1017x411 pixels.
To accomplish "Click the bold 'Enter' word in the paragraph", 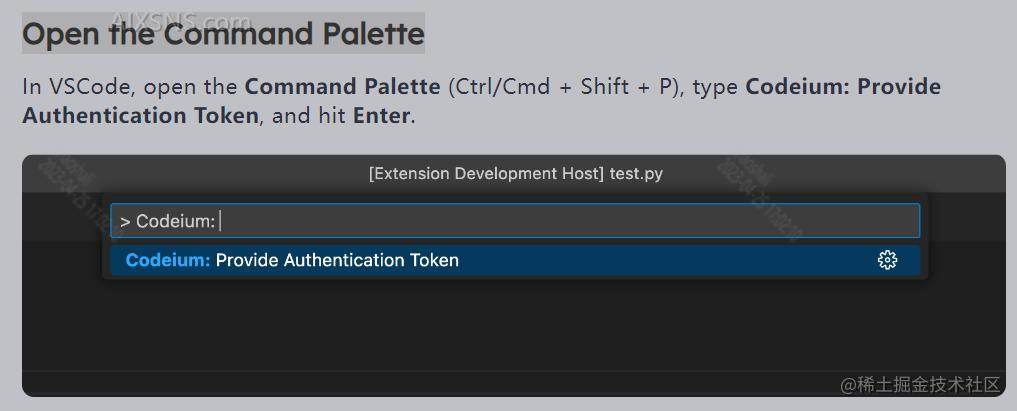I will 381,115.
